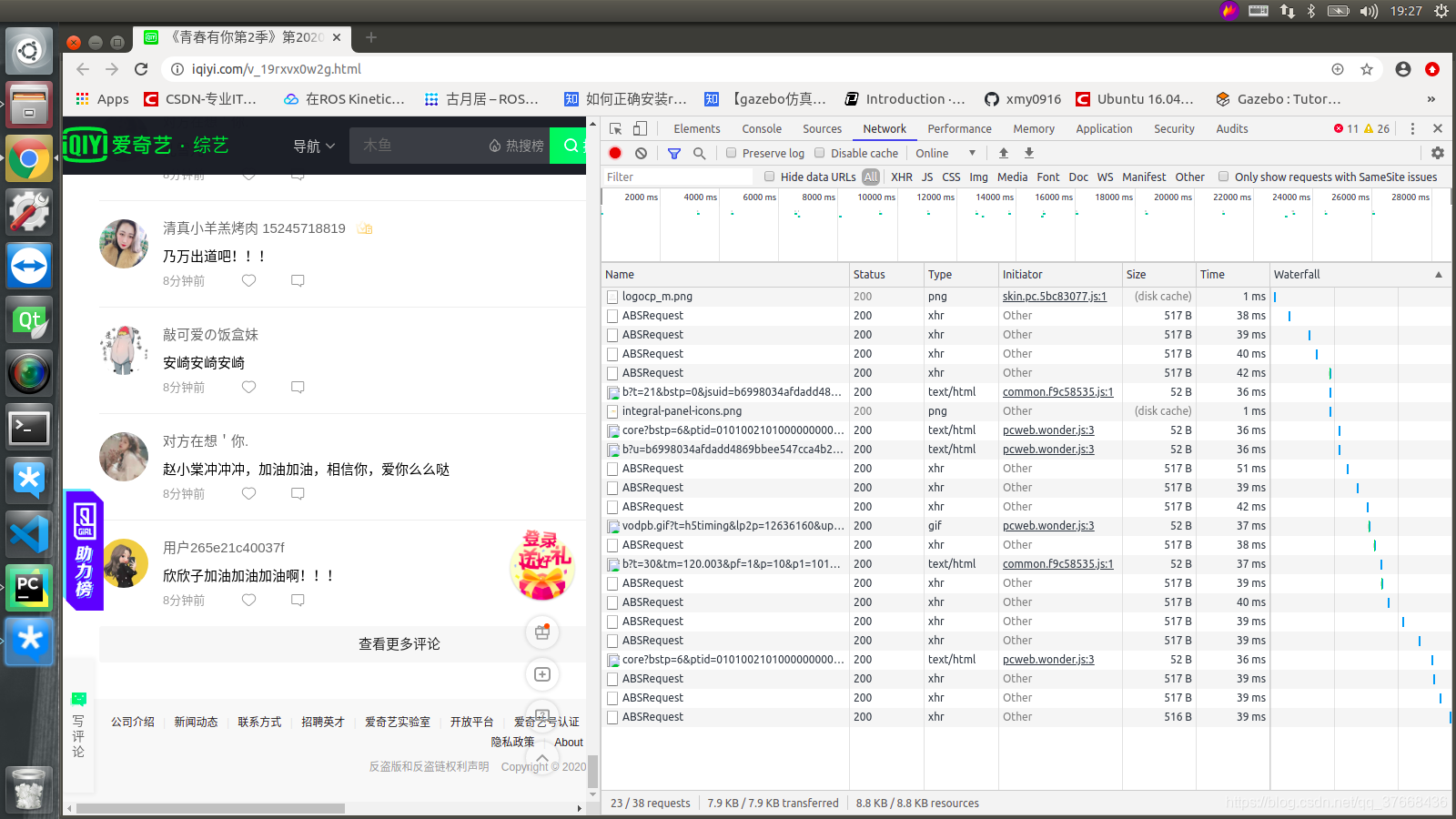Like the comment from 用户265e21c40037f
The image size is (1456, 819).
coord(248,600)
